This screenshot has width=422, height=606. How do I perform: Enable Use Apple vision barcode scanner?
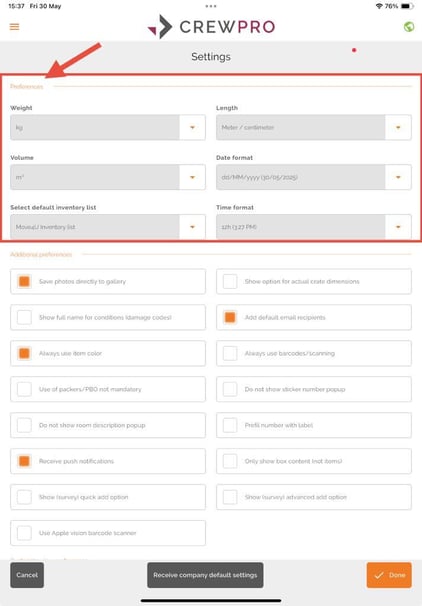[x=24, y=533]
